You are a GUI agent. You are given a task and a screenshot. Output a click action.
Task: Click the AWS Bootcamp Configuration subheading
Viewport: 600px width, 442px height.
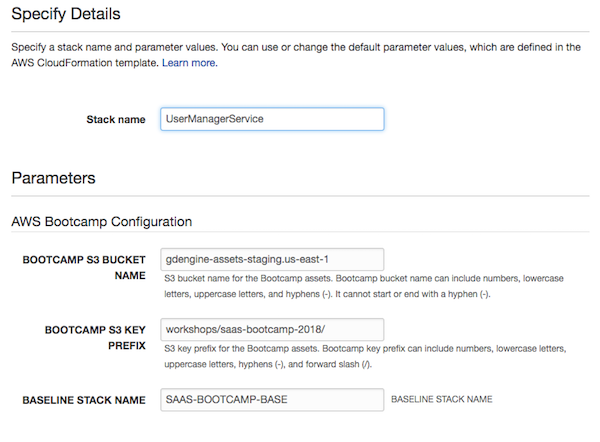(x=102, y=222)
